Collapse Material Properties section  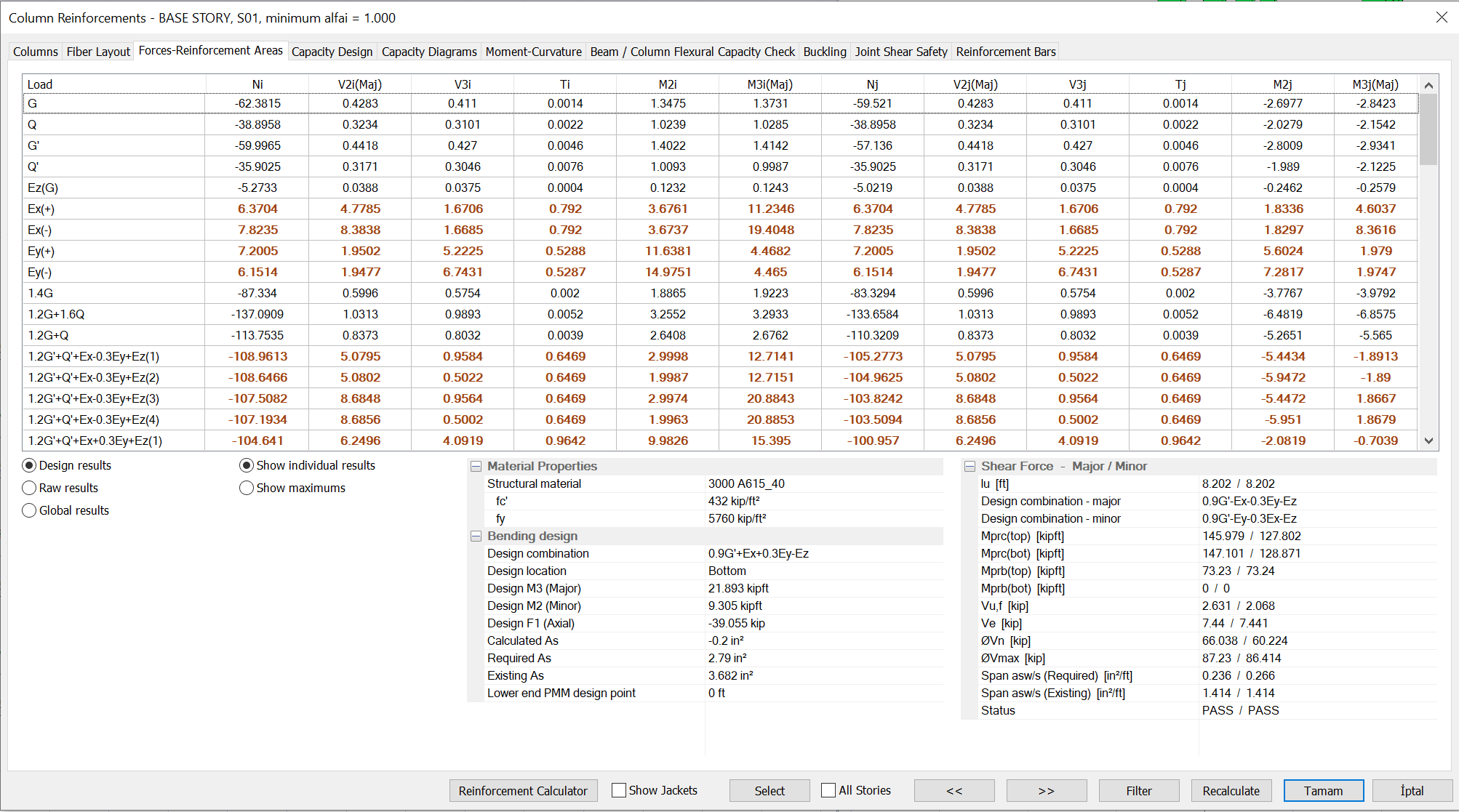(x=476, y=467)
